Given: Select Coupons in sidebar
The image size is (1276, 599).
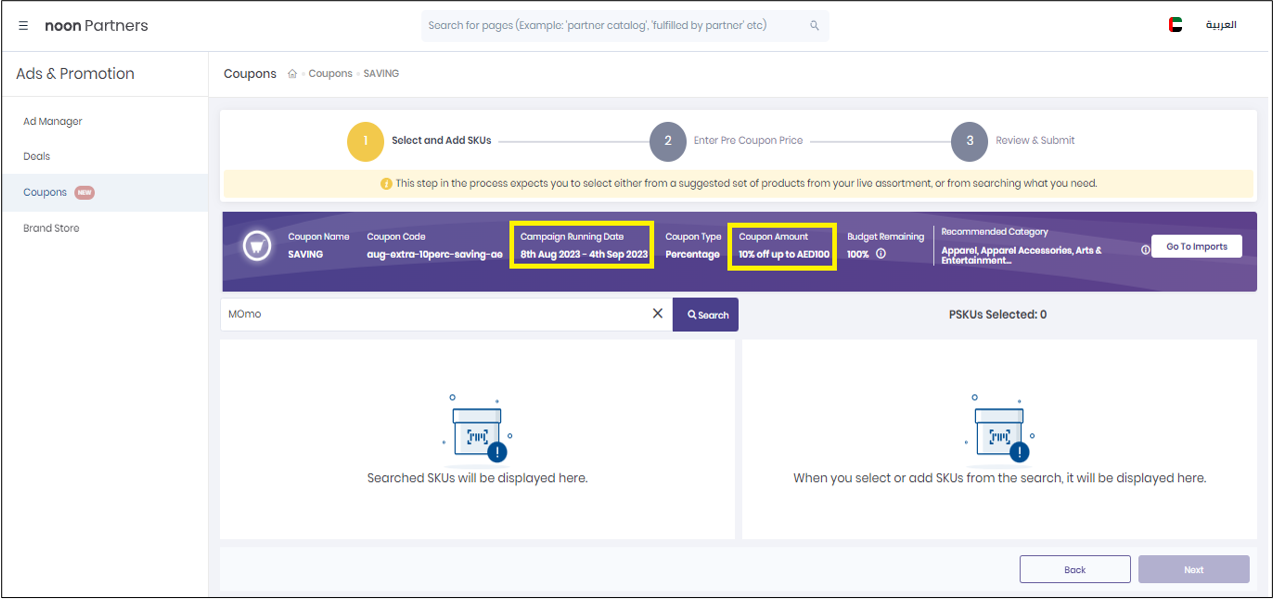Looking at the screenshot, I should point(104,192).
